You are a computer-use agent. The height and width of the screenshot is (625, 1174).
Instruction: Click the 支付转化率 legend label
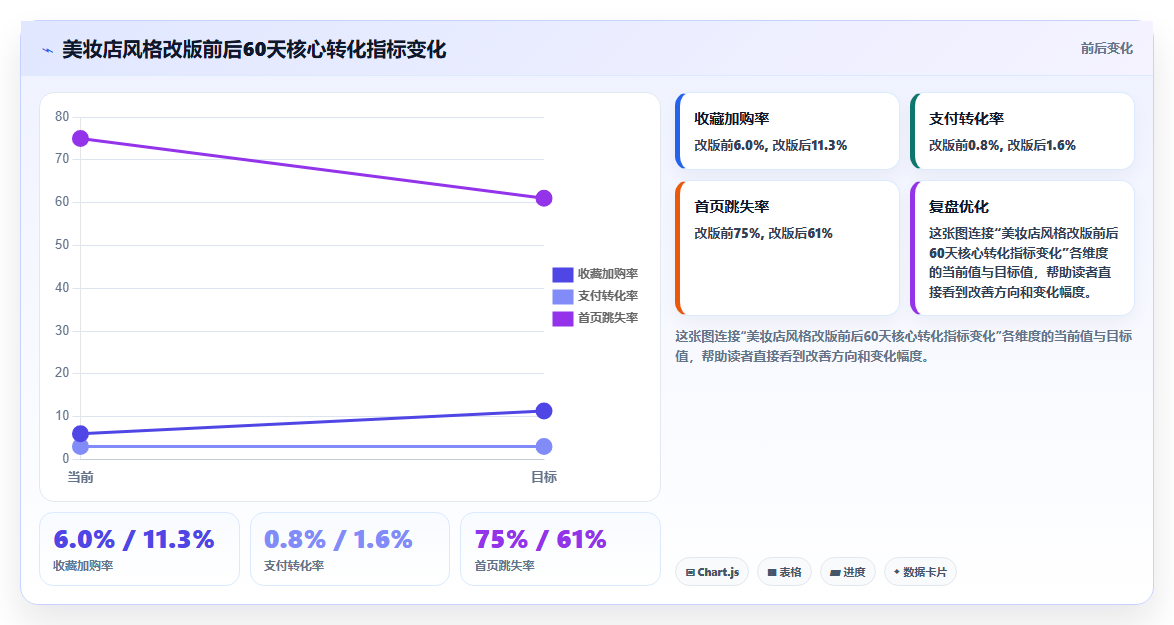pos(607,296)
